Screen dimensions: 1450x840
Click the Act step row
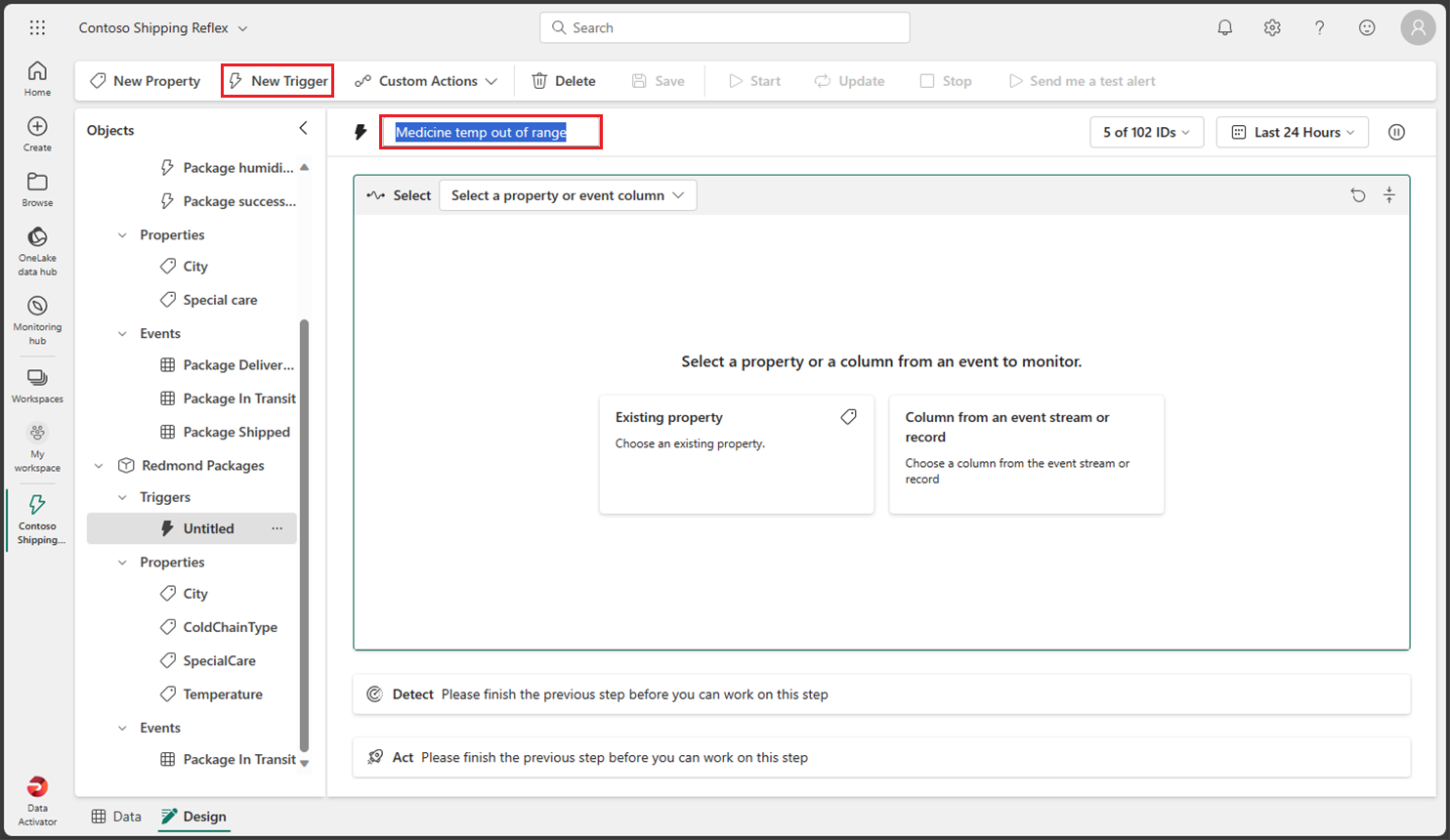tap(882, 757)
